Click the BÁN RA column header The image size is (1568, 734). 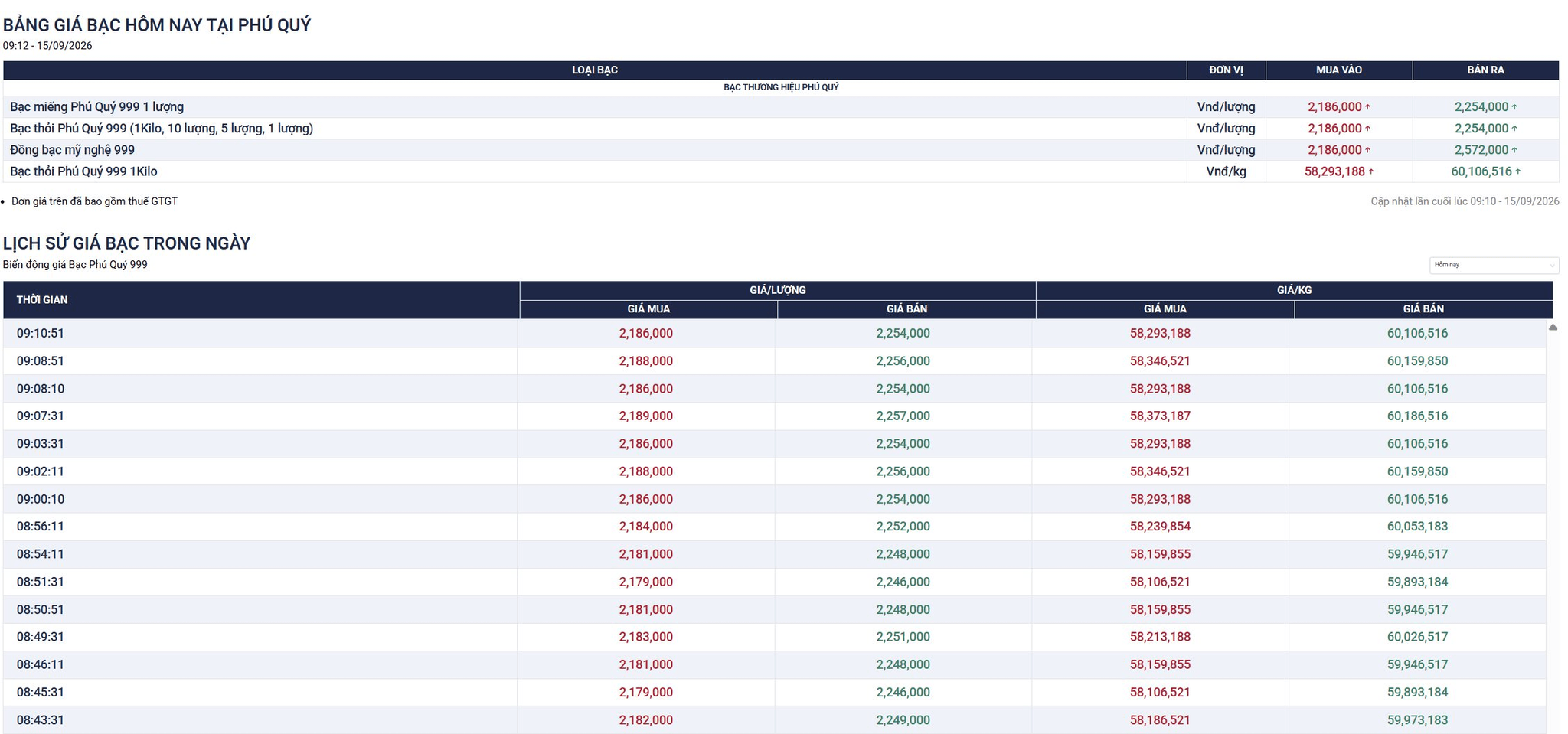click(1486, 70)
